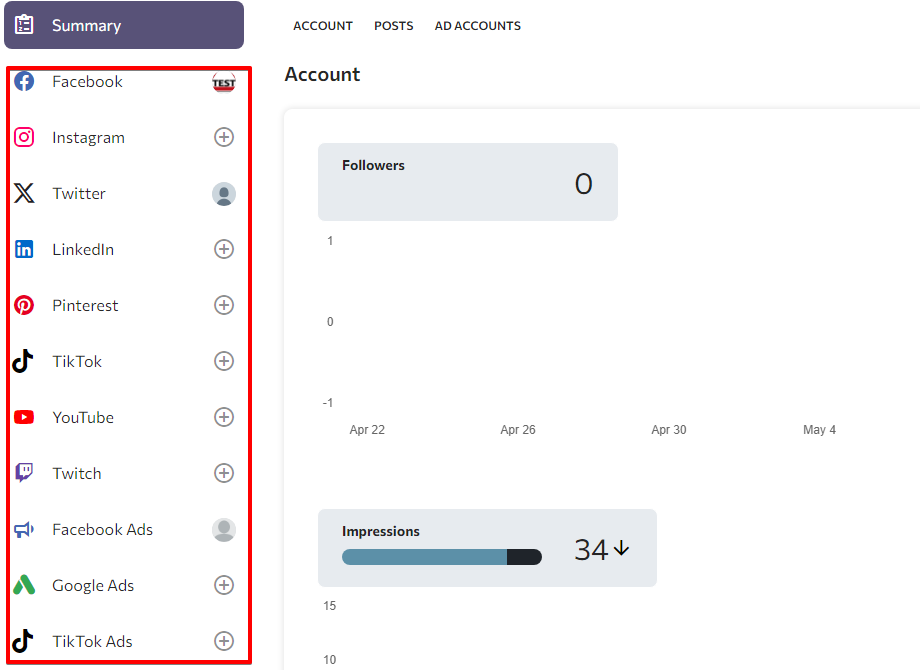Click the Impressions progress bar
The image size is (920, 670).
(x=442, y=557)
